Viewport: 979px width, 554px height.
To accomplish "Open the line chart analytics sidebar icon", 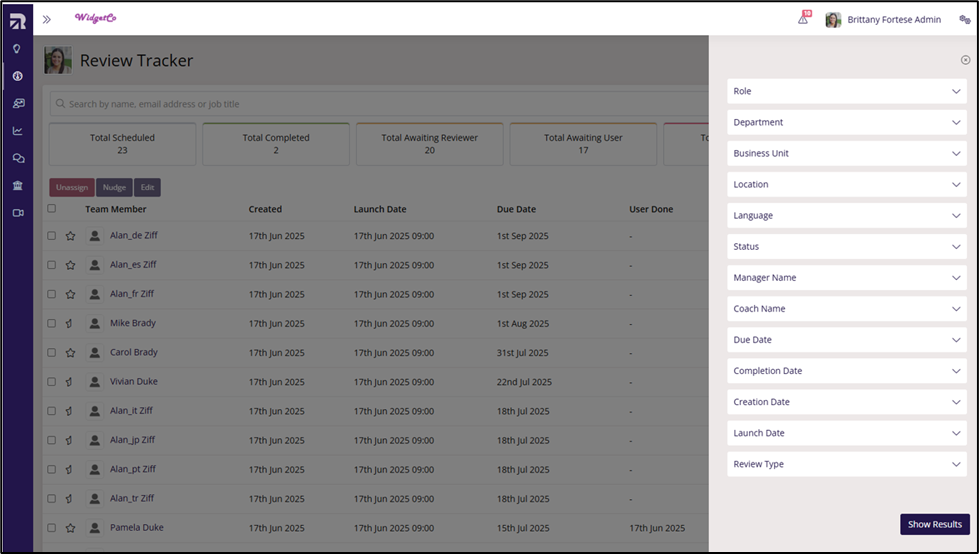I will (17, 131).
